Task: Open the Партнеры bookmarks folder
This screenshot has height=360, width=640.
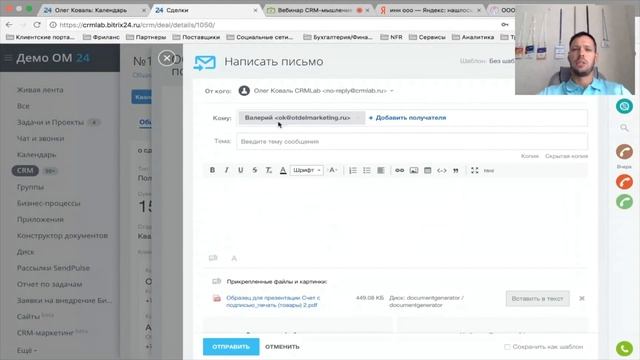Action: (x=146, y=37)
